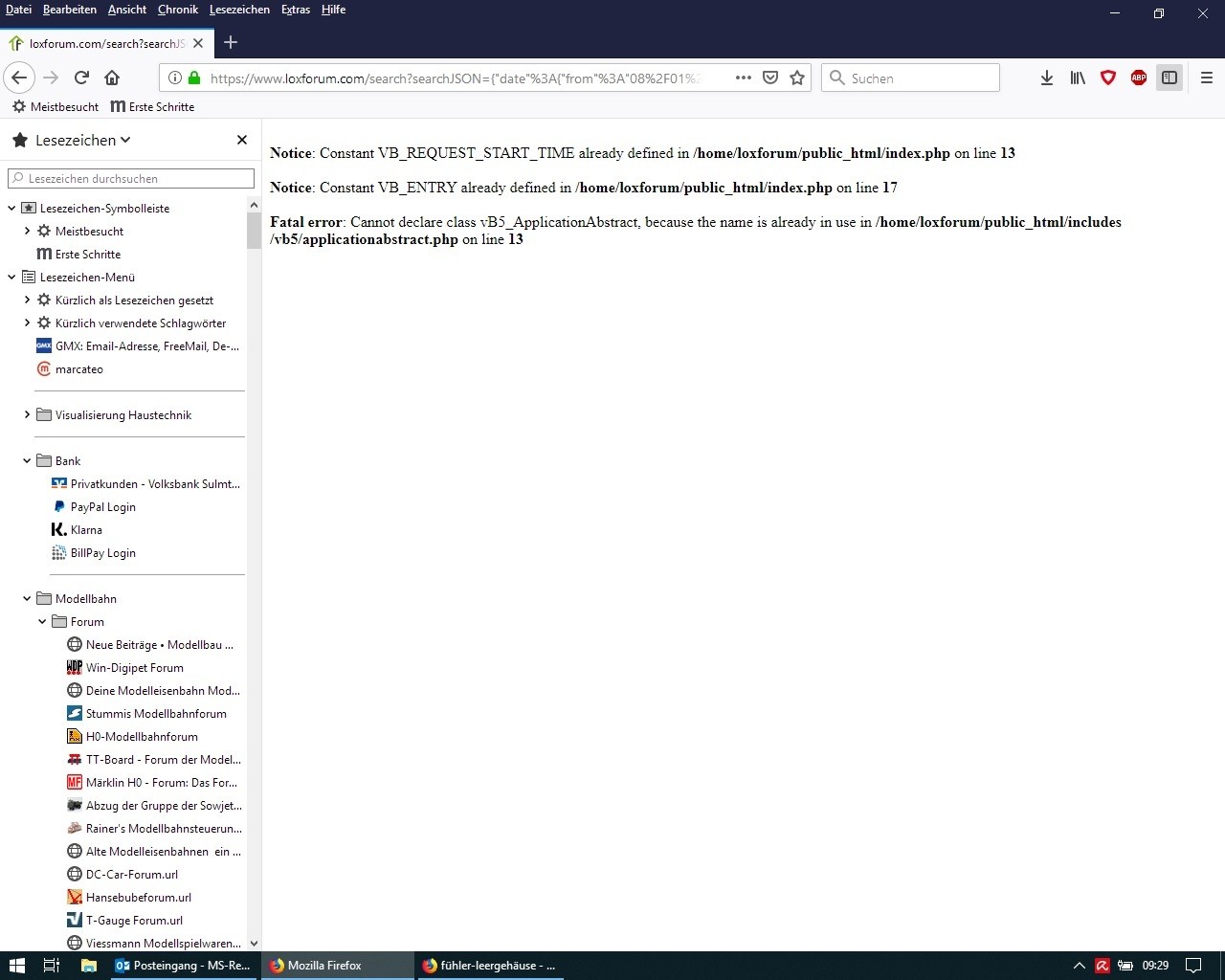
Task: Show hidden system tray icons
Action: pos(1079,966)
